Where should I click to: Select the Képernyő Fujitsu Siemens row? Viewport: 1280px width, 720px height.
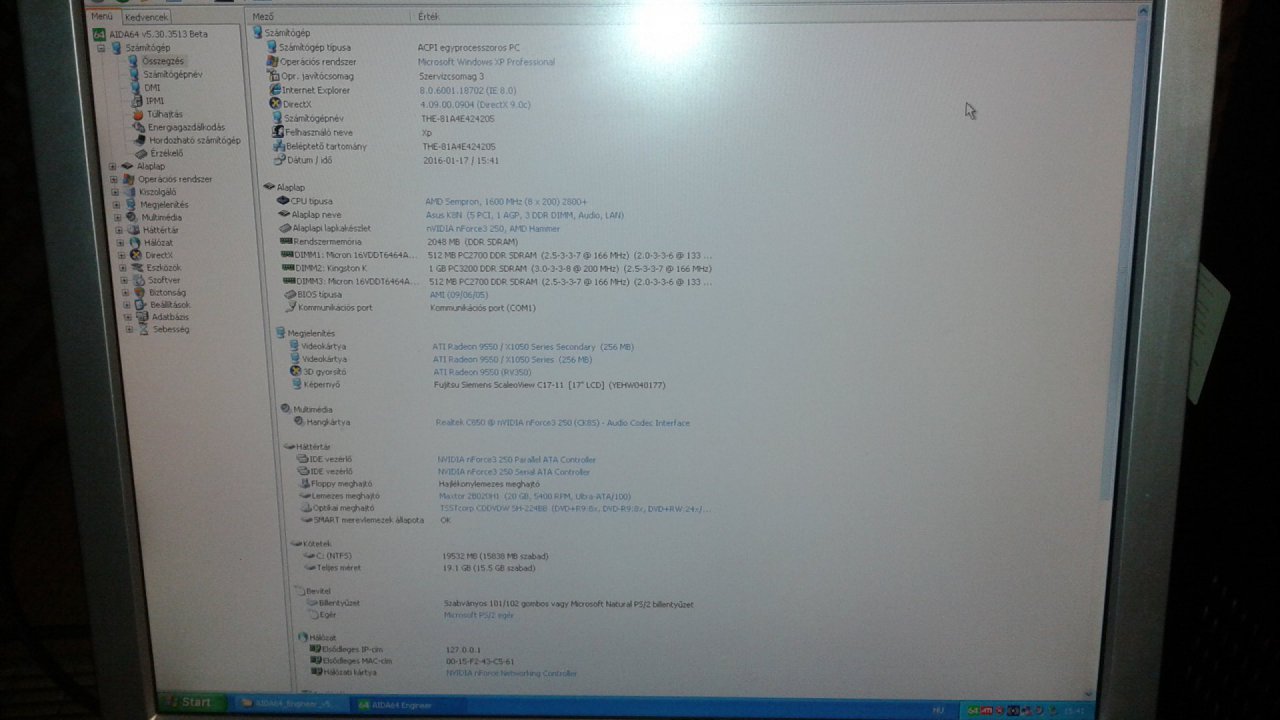478,385
